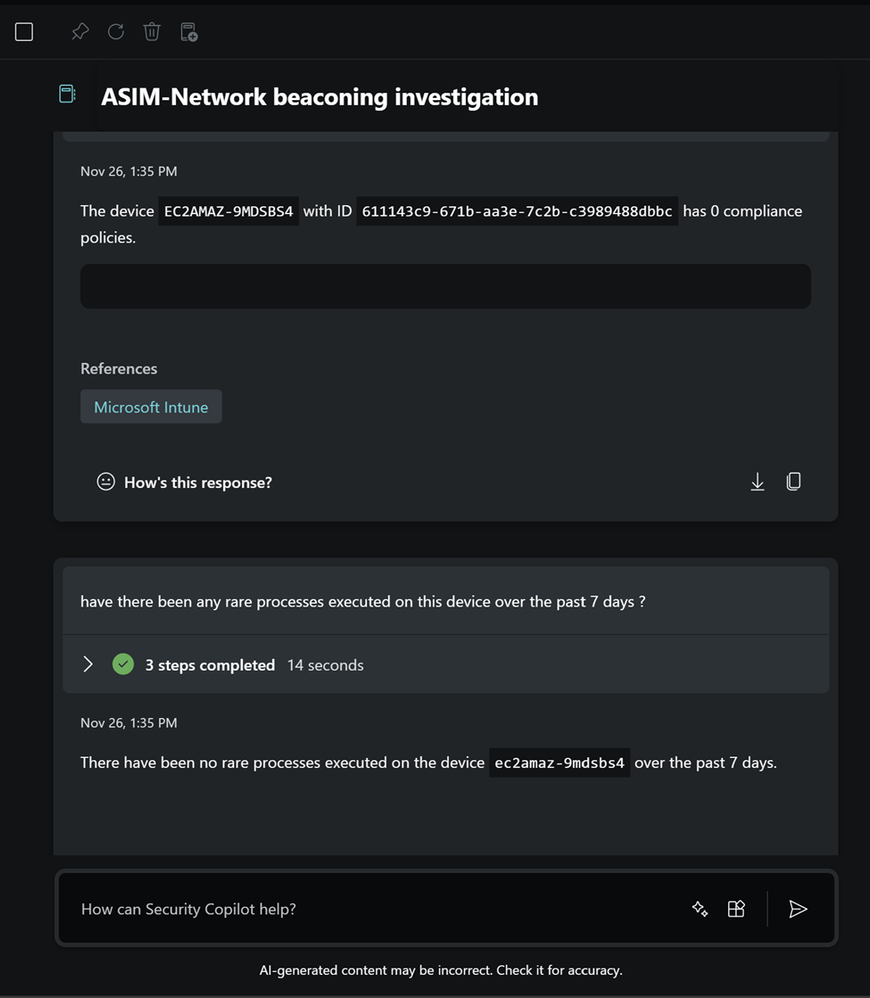Submit the prompt using the send arrow

point(798,909)
